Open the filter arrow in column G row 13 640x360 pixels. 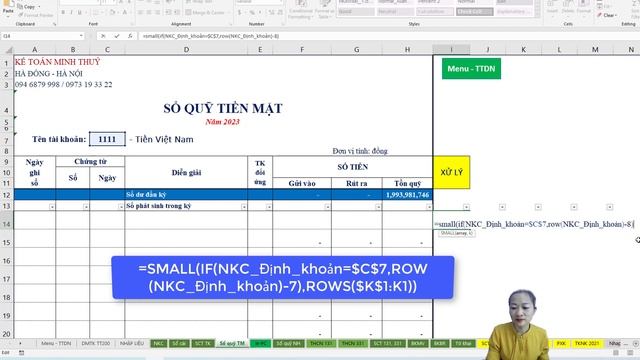click(x=378, y=207)
